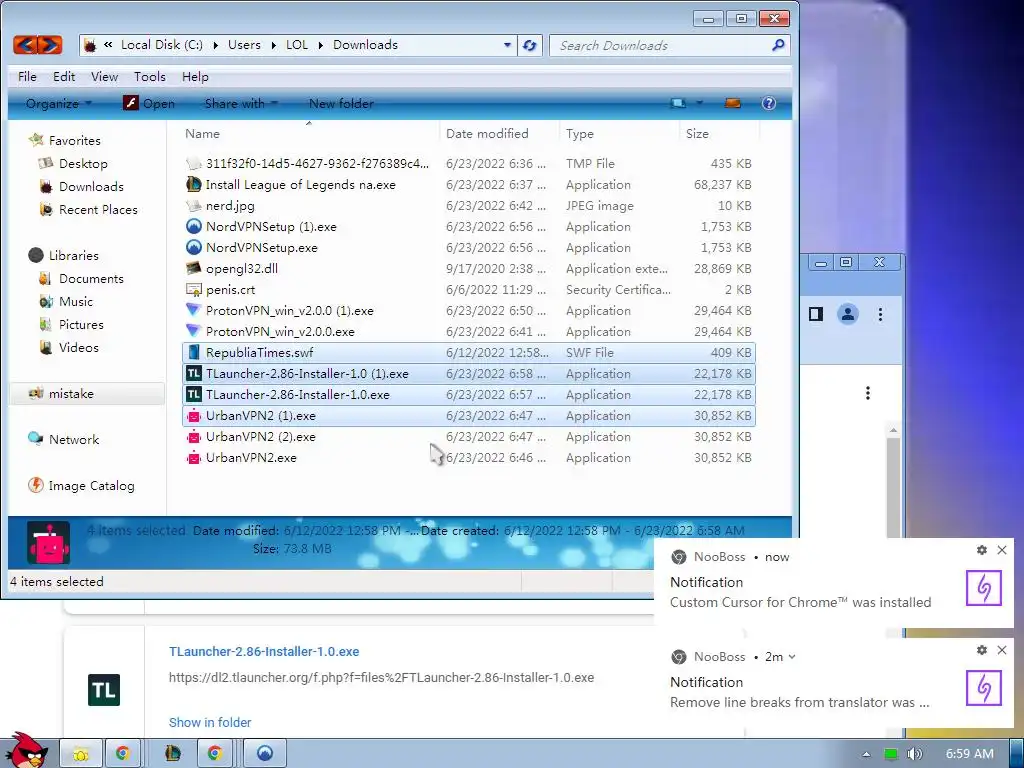This screenshot has width=1024, height=768.
Task: Open the Help menu
Action: tap(195, 76)
